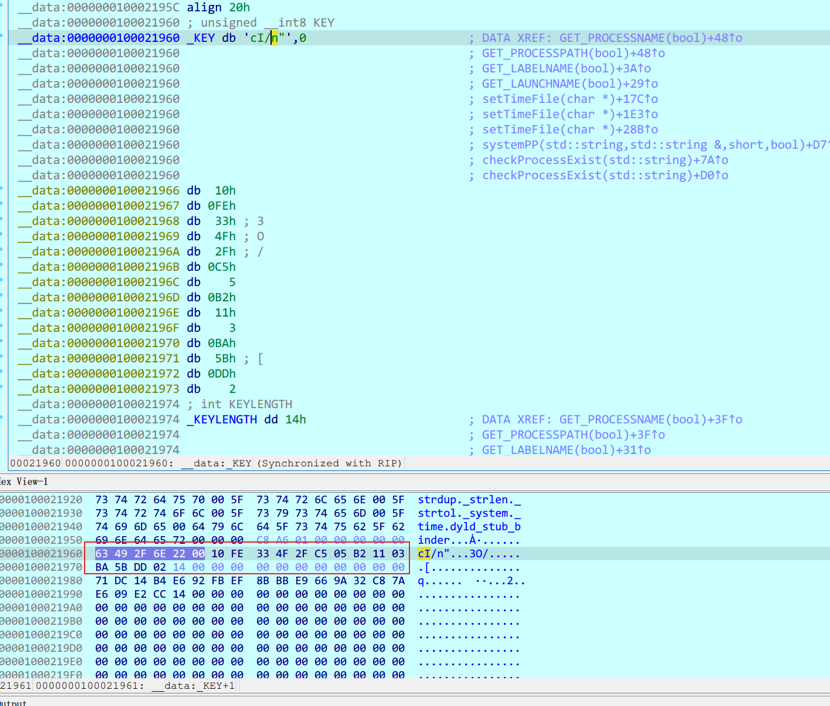Follow xref checkProcessExist(std::string)+7A

pos(605,160)
